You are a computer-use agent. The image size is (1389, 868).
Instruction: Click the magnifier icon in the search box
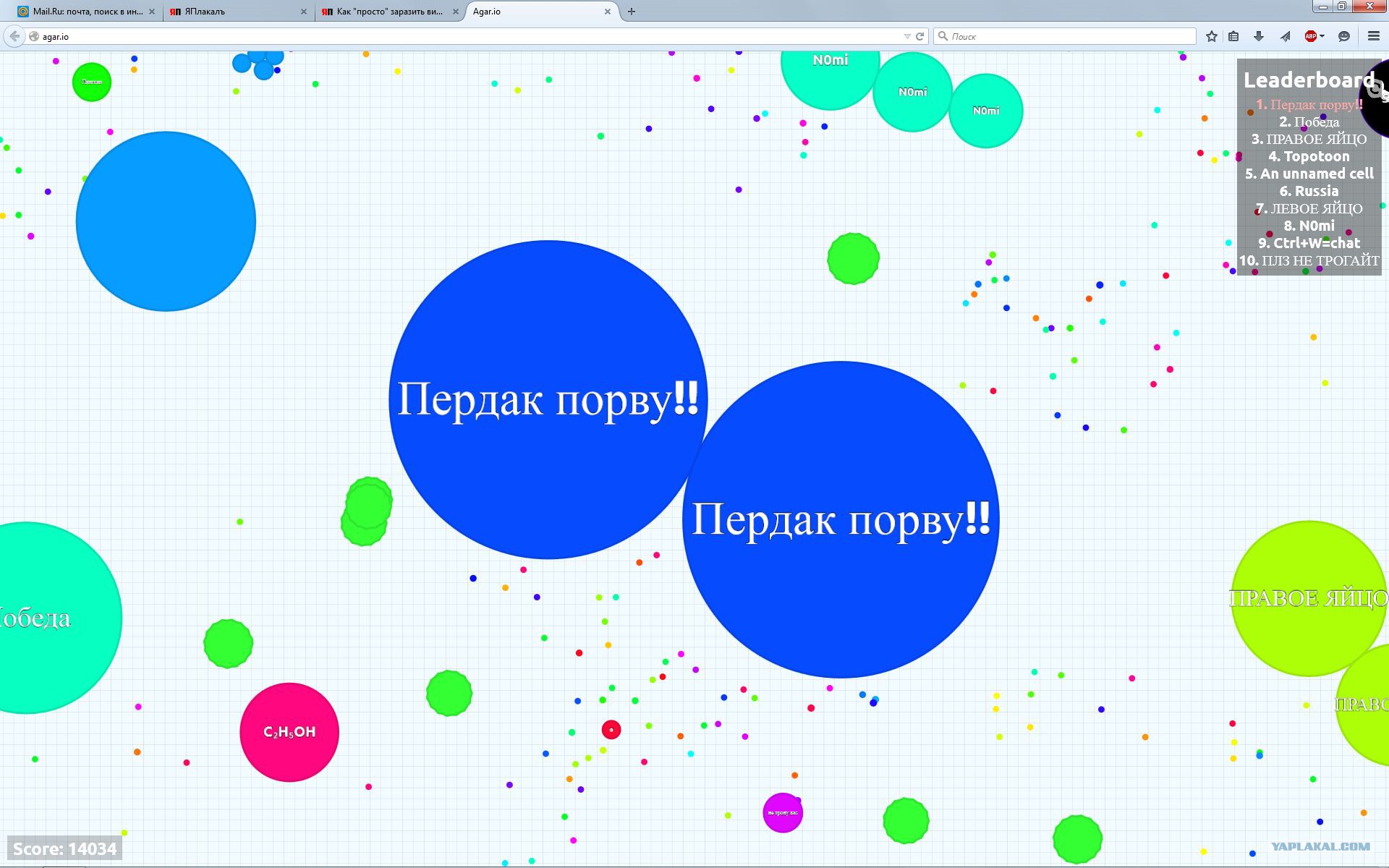943,36
